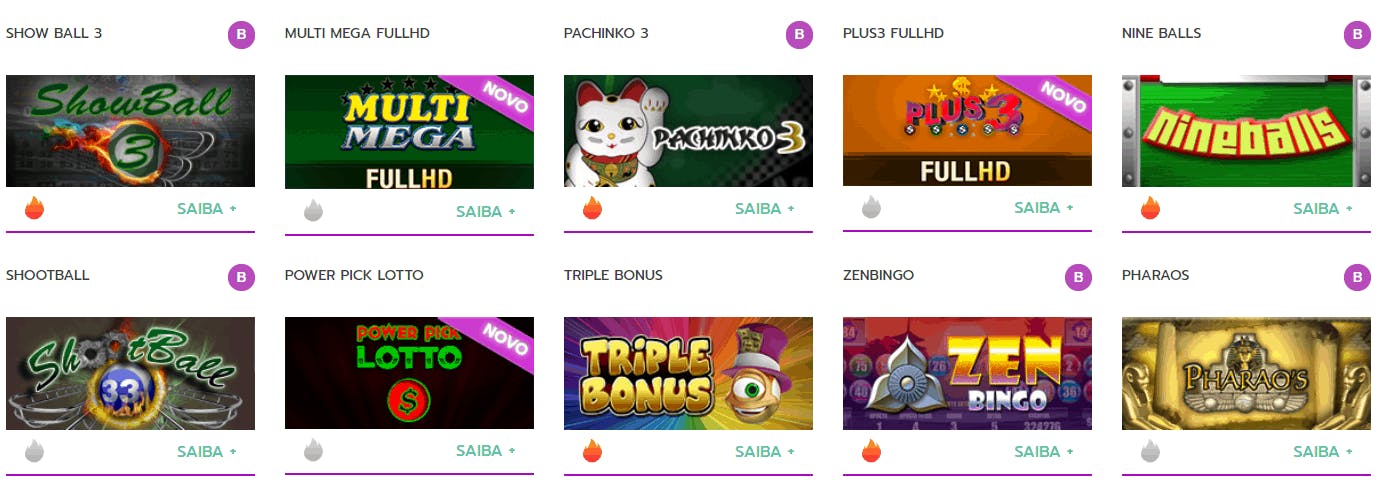The width and height of the screenshot is (1380, 486).
Task: Click the gray flame icon under Multi Mega FullHD
Action: (313, 211)
